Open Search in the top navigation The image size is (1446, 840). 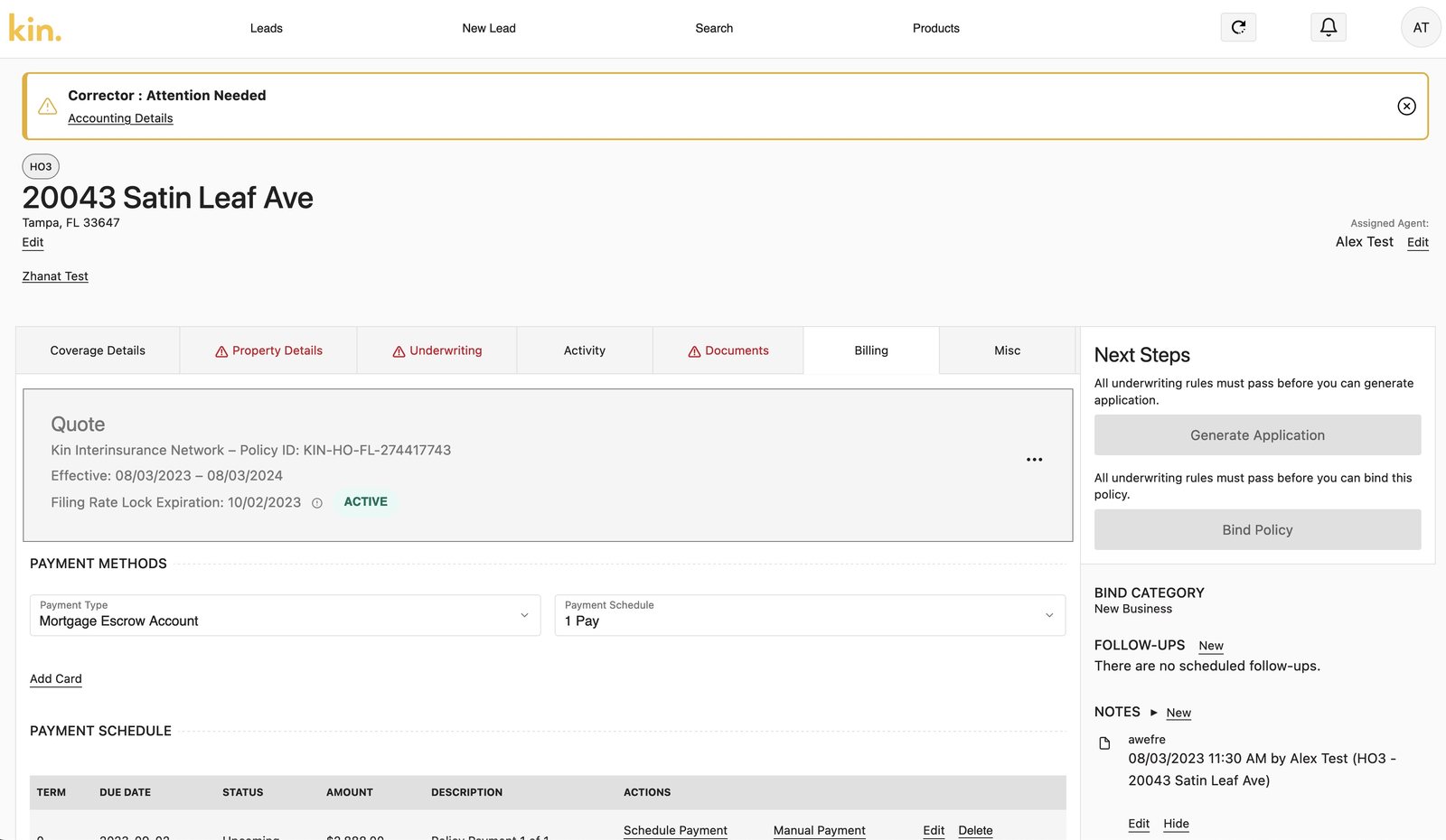coord(714,28)
